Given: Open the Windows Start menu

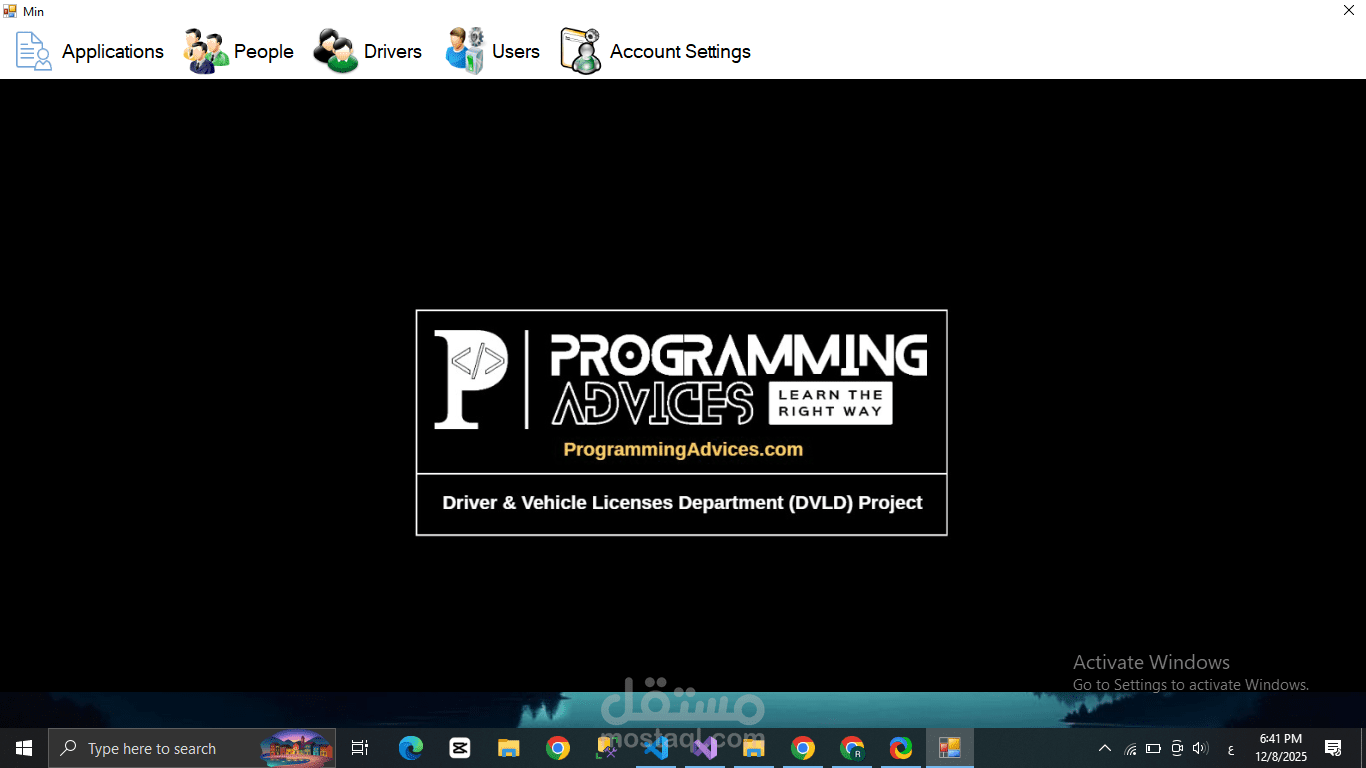Looking at the screenshot, I should coord(24,748).
